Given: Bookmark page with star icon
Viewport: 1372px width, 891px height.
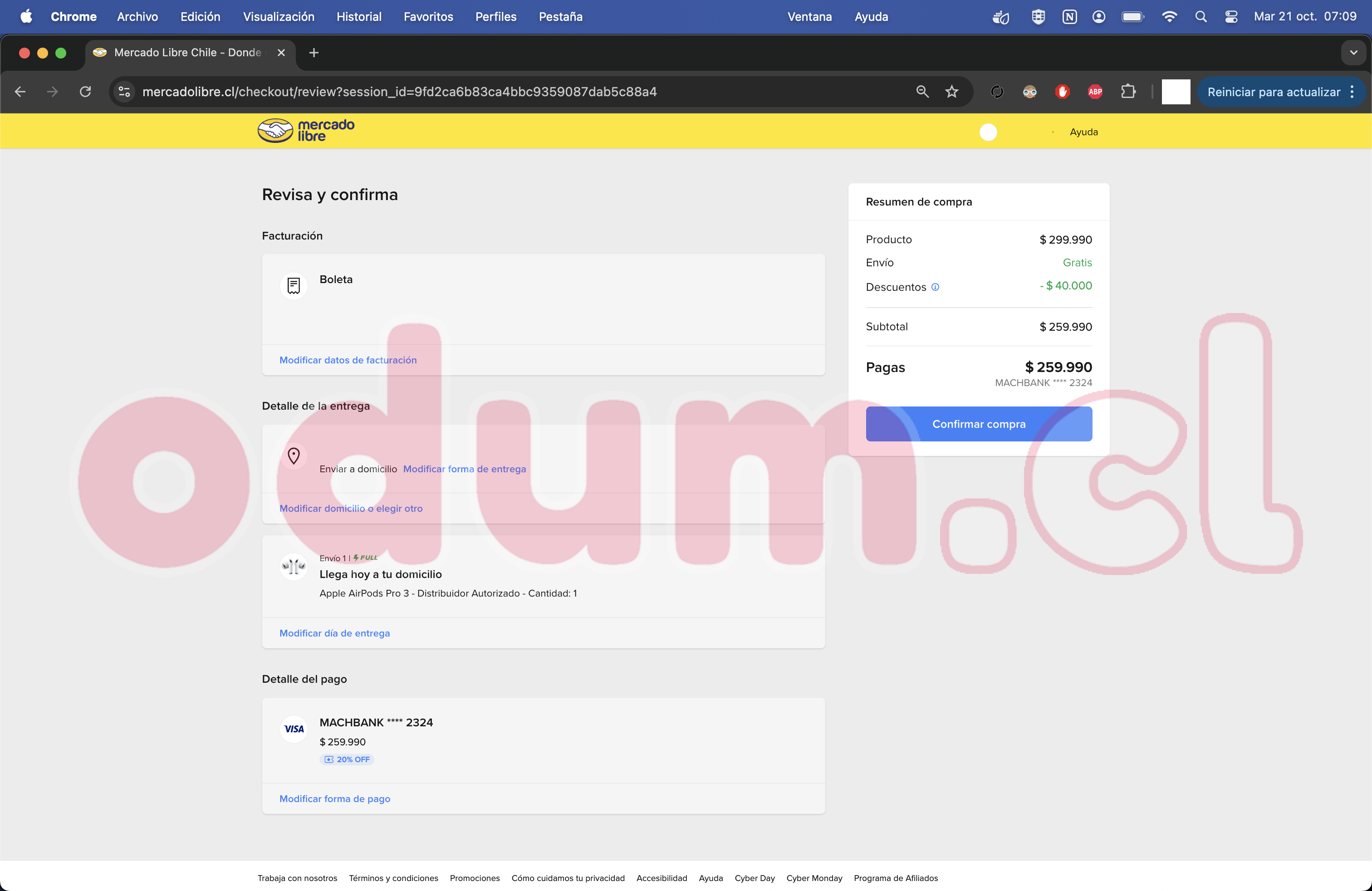Looking at the screenshot, I should point(952,92).
